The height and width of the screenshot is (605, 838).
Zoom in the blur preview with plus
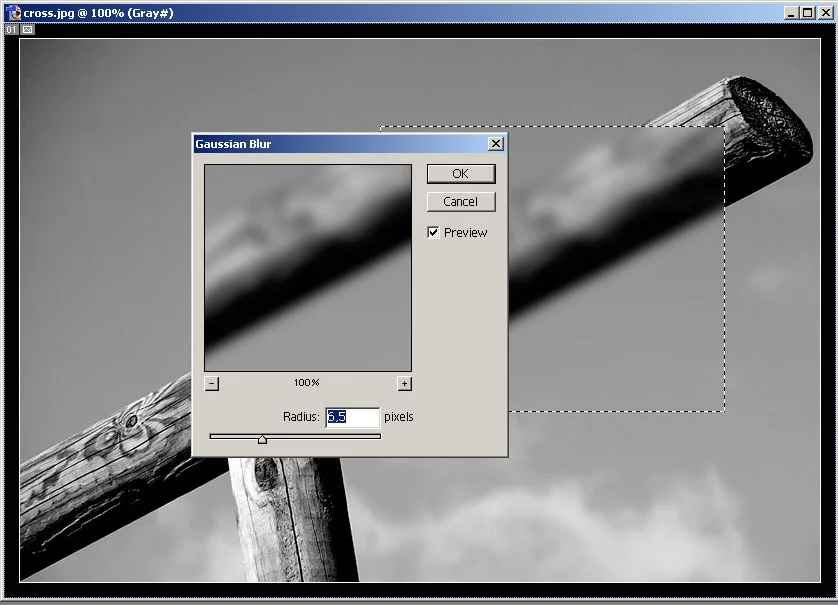404,383
